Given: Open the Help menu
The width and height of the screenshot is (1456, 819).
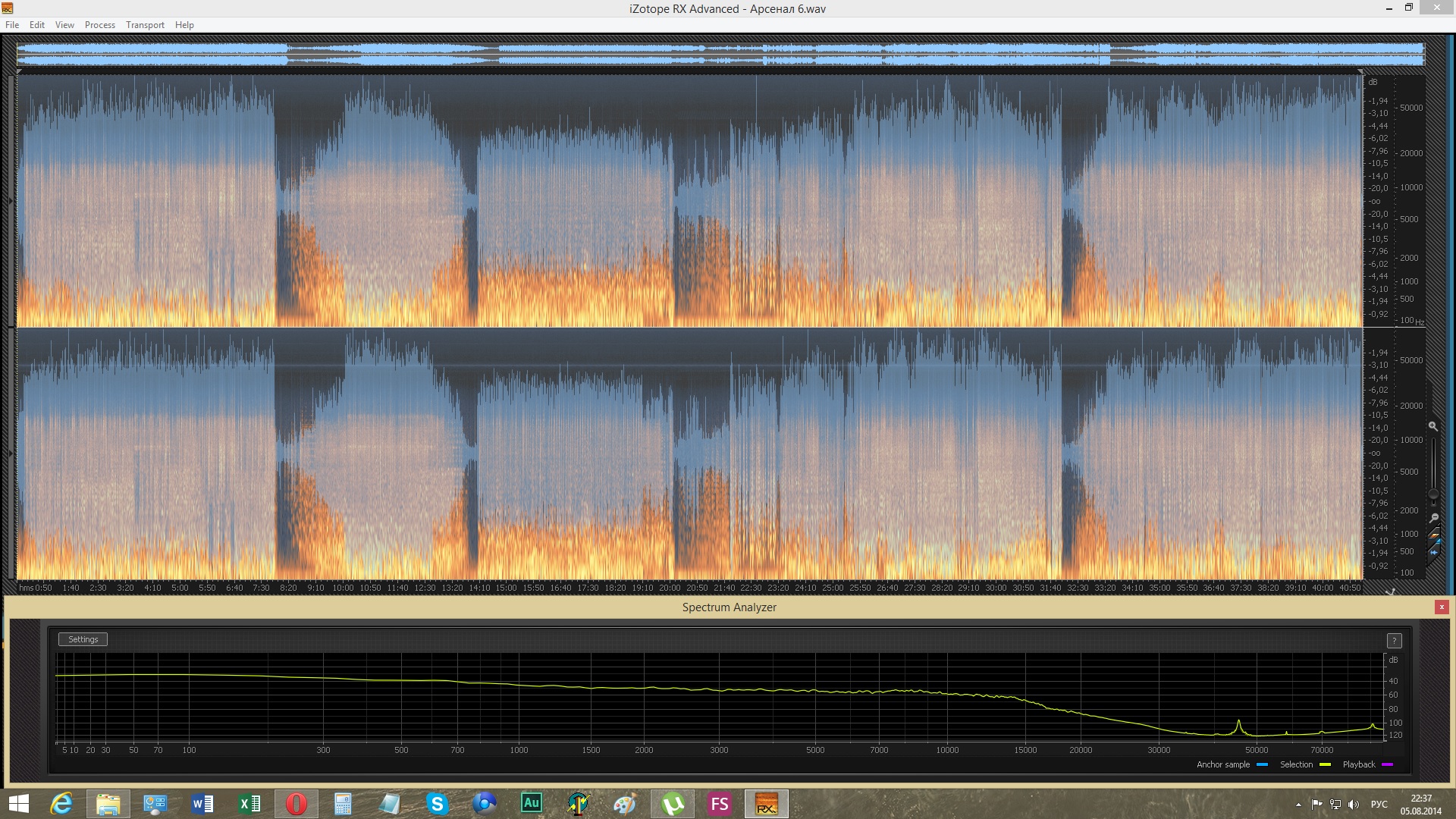Looking at the screenshot, I should 184,25.
